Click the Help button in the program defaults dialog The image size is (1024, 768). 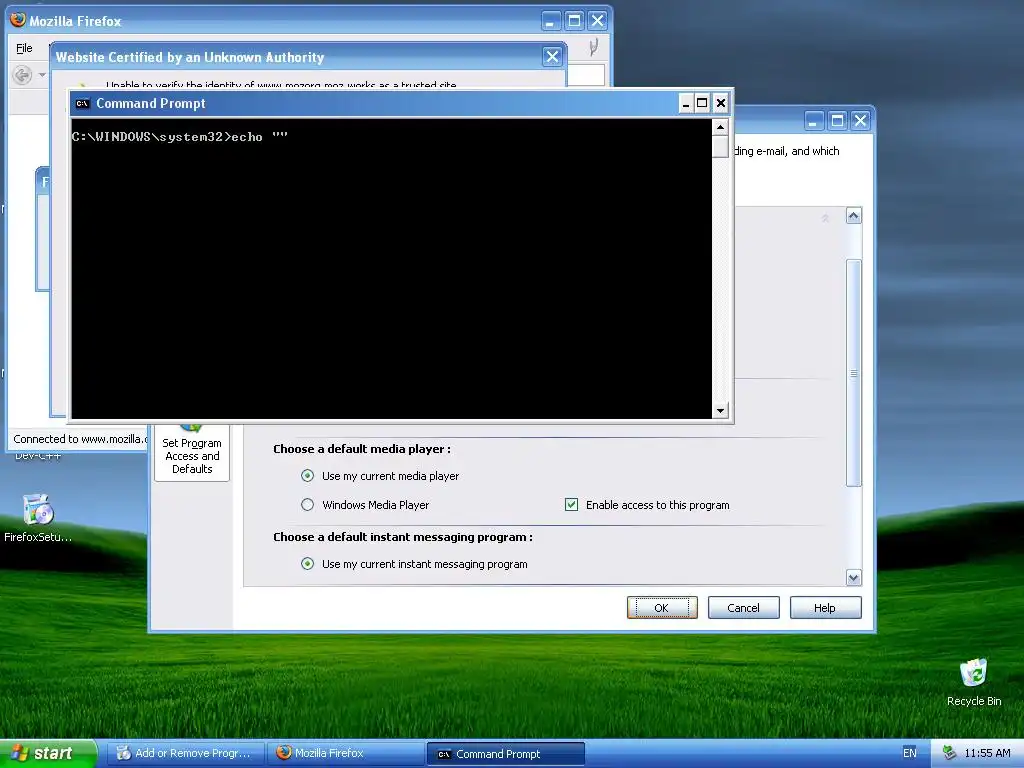[825, 607]
